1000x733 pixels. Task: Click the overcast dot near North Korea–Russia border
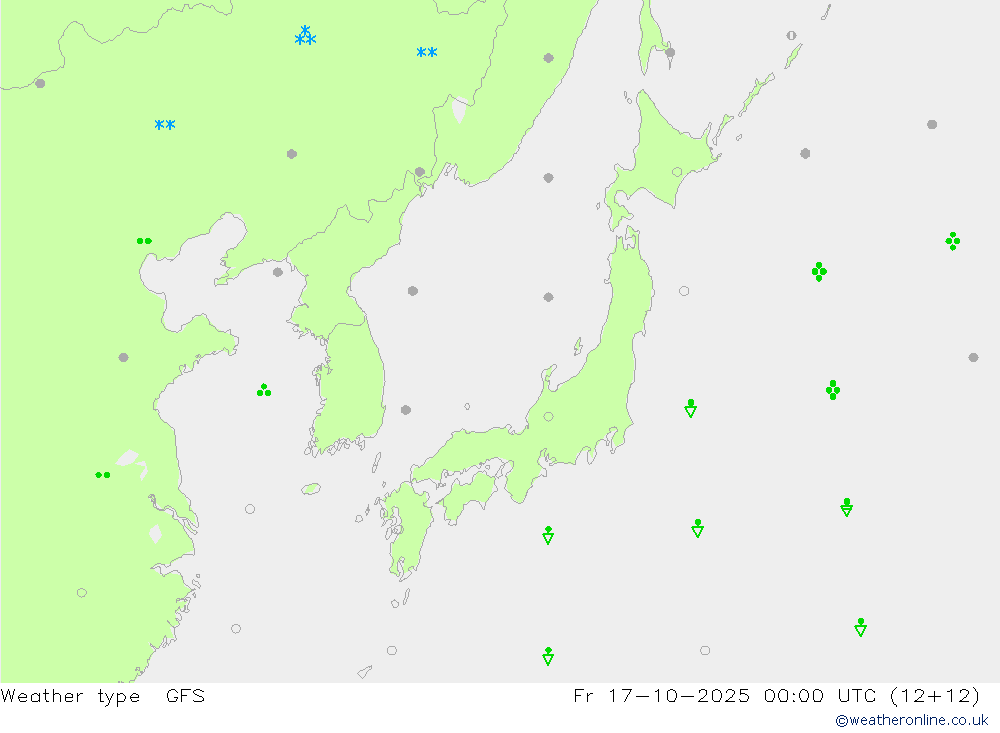click(x=420, y=172)
